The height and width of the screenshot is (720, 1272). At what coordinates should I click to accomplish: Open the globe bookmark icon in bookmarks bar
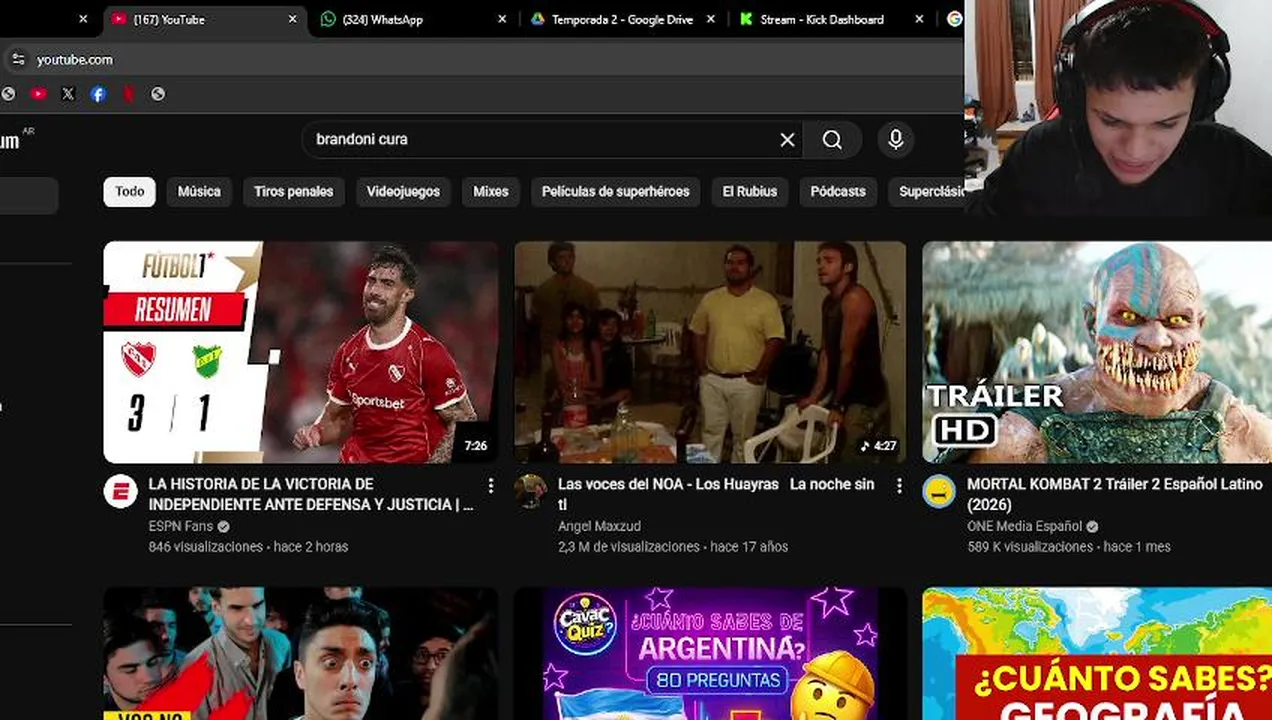[158, 94]
